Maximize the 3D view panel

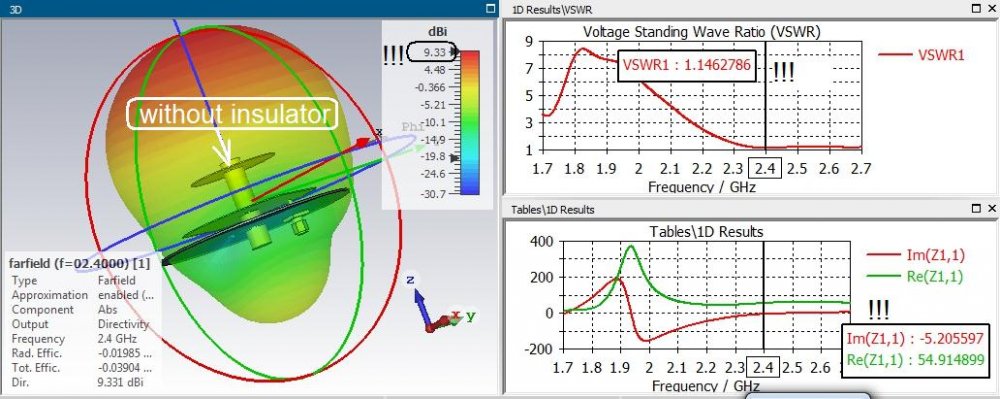[x=490, y=8]
